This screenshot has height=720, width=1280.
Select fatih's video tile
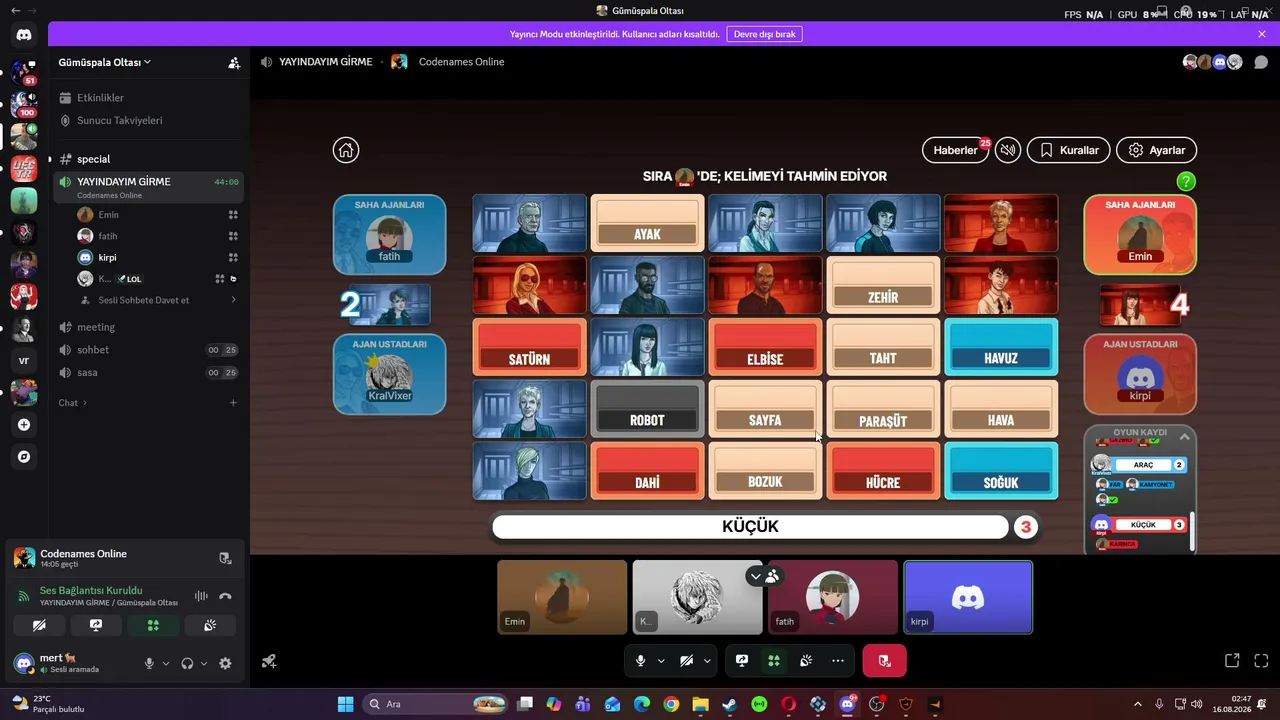[x=833, y=597]
